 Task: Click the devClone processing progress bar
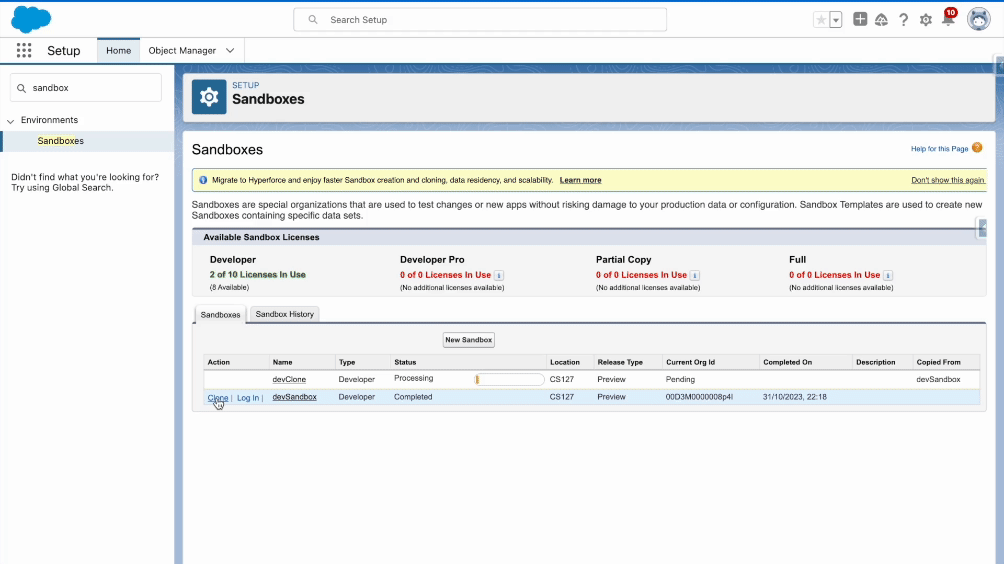(509, 380)
